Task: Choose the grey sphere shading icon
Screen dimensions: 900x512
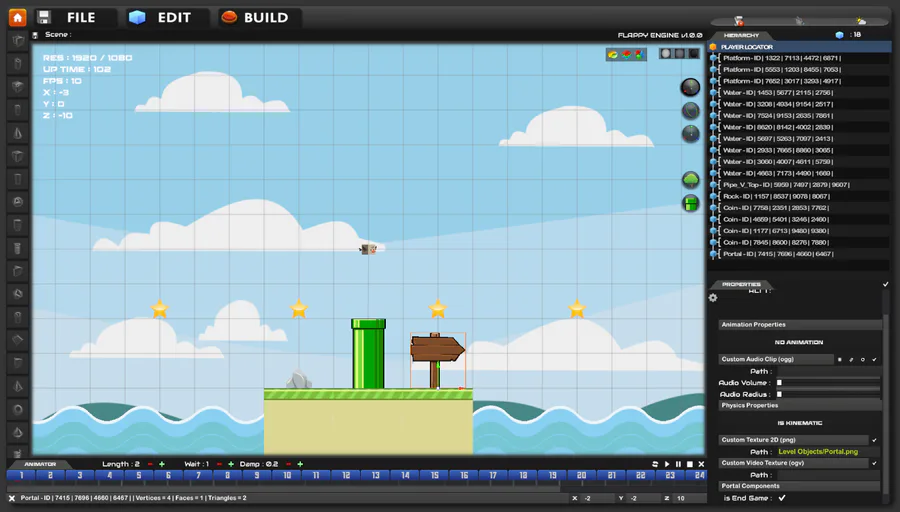Action: point(680,53)
